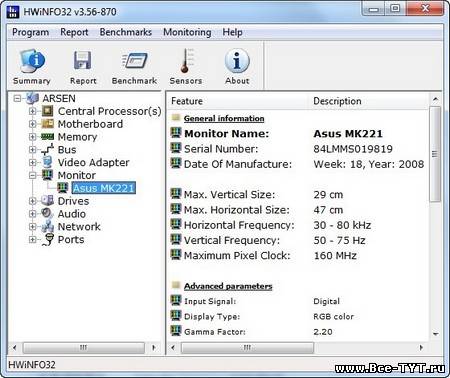Image resolution: width=450 pixels, height=378 pixels.
Task: Click the General information heading
Action: tap(224, 118)
